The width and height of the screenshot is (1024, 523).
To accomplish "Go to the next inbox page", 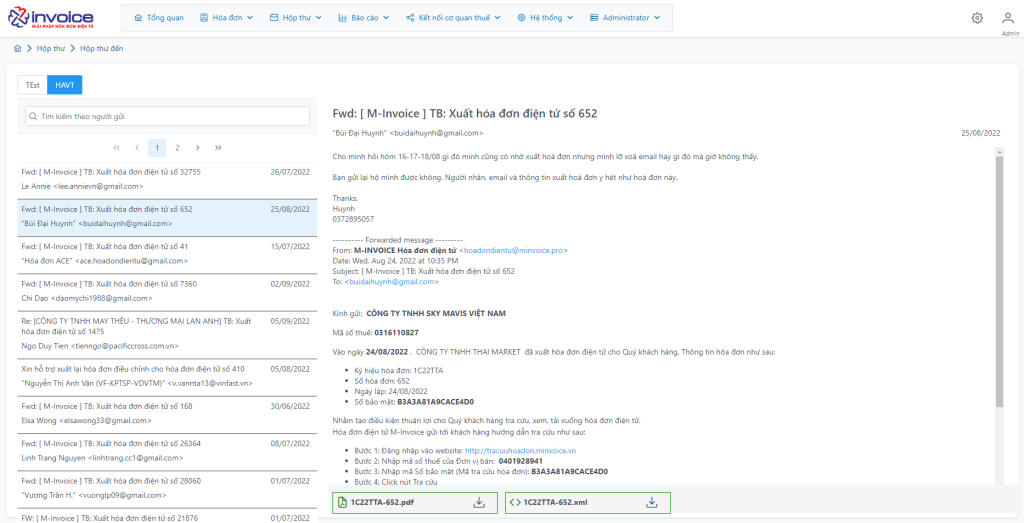I will 198,148.
